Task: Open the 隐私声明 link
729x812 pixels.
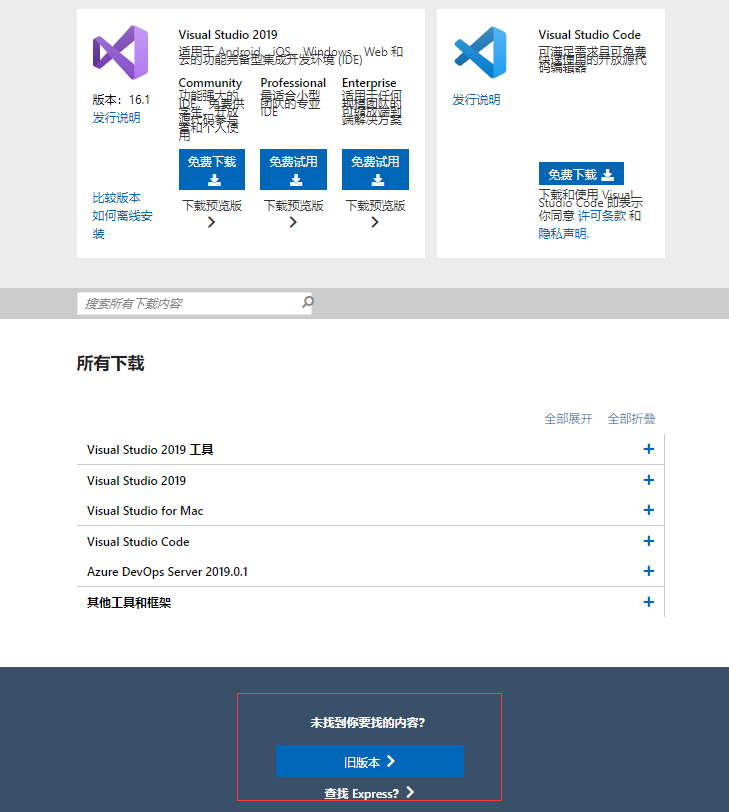Action: 563,234
